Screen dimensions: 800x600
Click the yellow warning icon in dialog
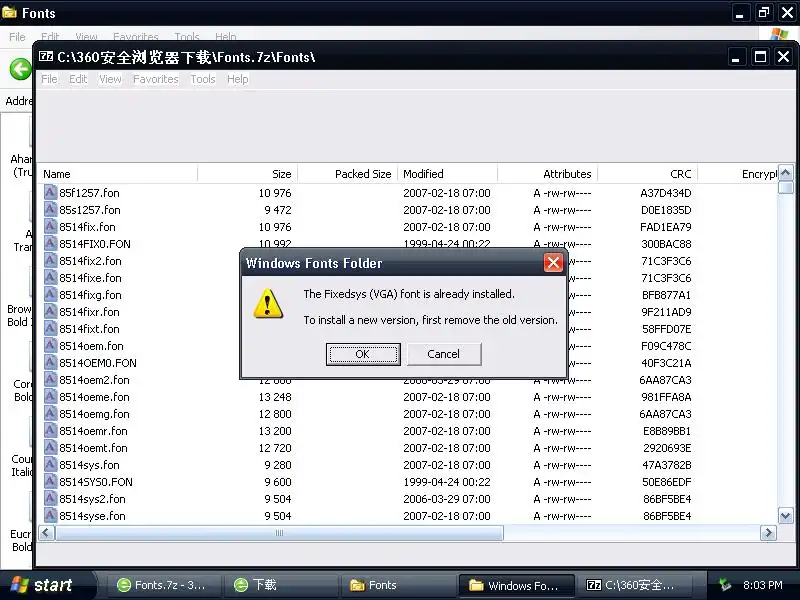(x=268, y=304)
